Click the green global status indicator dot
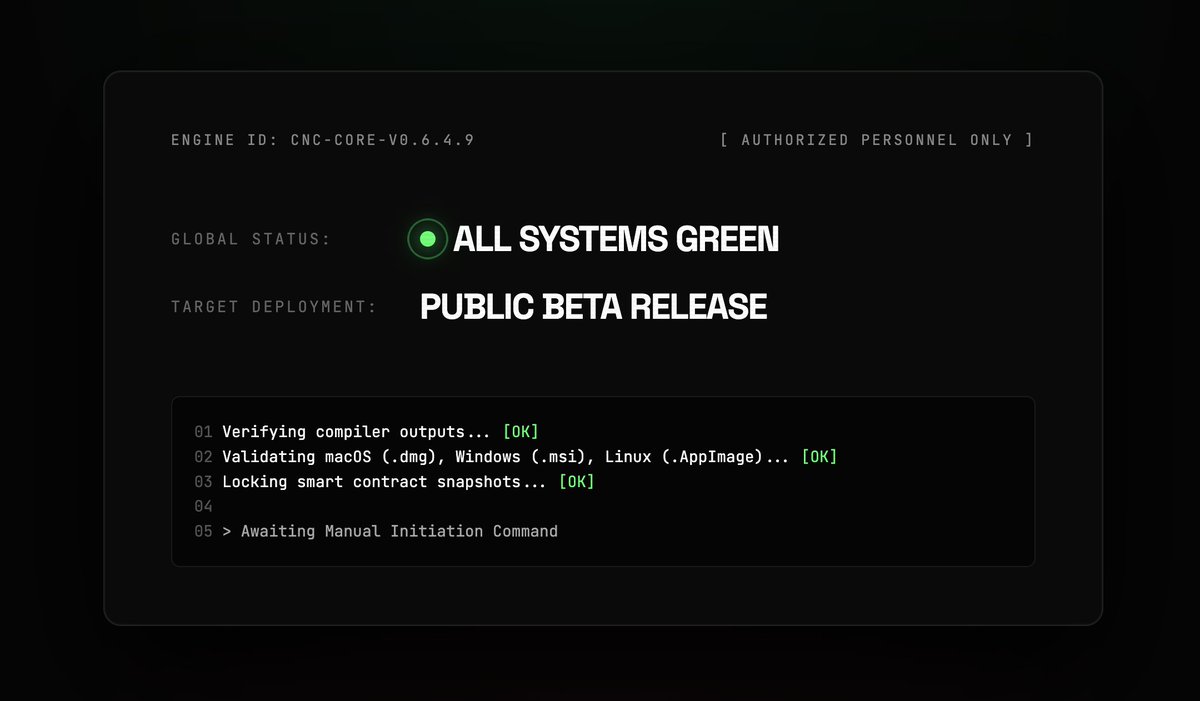The height and width of the screenshot is (701, 1200). click(x=427, y=239)
